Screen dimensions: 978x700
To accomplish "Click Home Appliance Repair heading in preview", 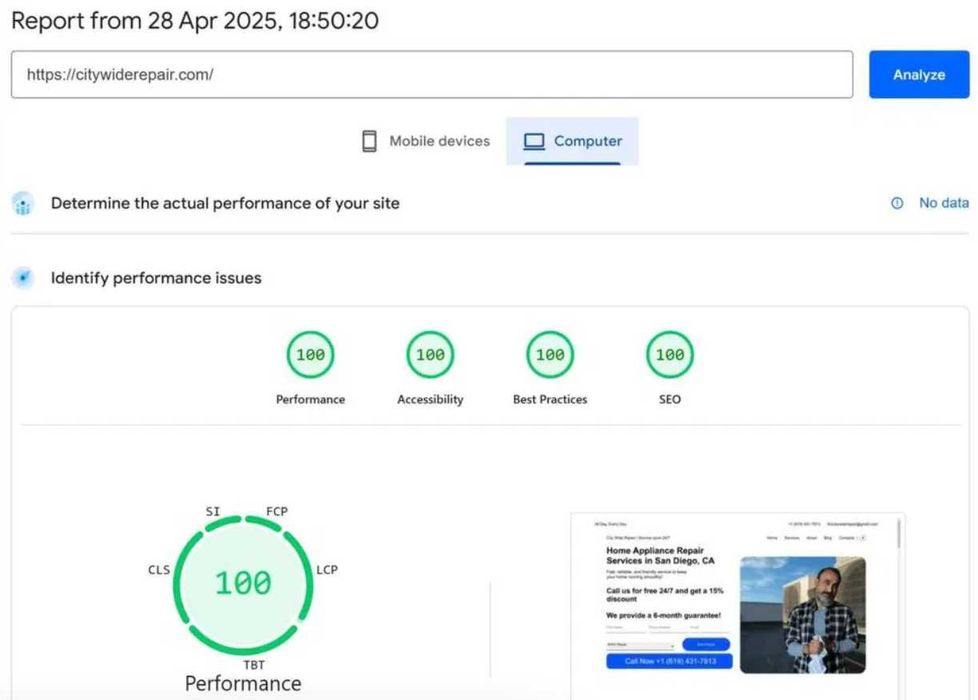I will coord(660,555).
